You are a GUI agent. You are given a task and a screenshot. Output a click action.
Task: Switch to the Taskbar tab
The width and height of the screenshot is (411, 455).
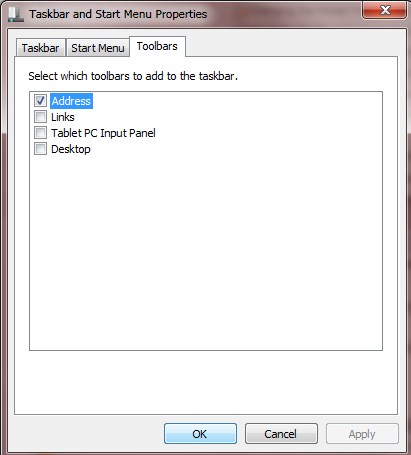click(40, 48)
